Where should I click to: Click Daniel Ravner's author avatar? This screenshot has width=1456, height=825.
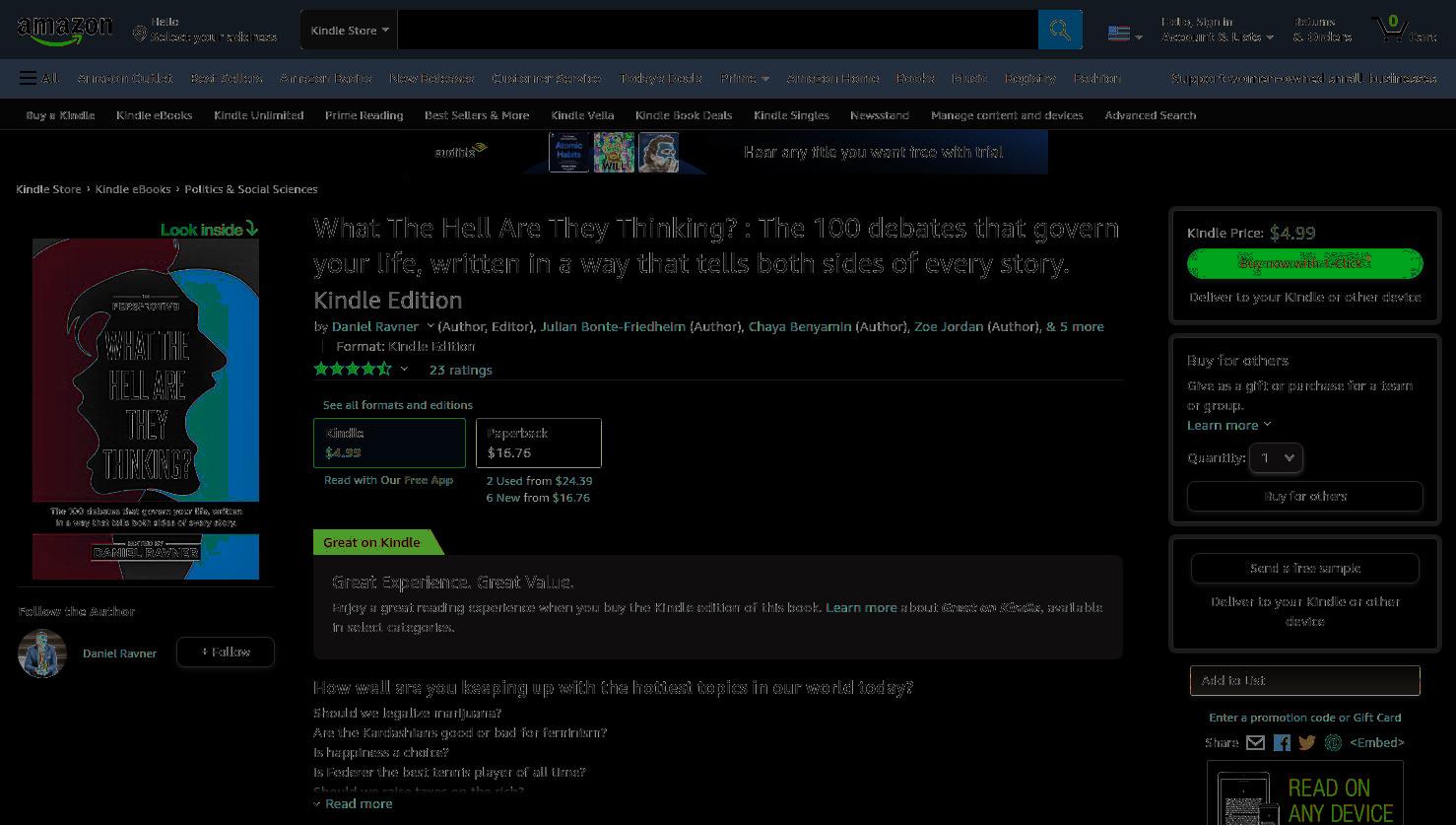point(42,653)
